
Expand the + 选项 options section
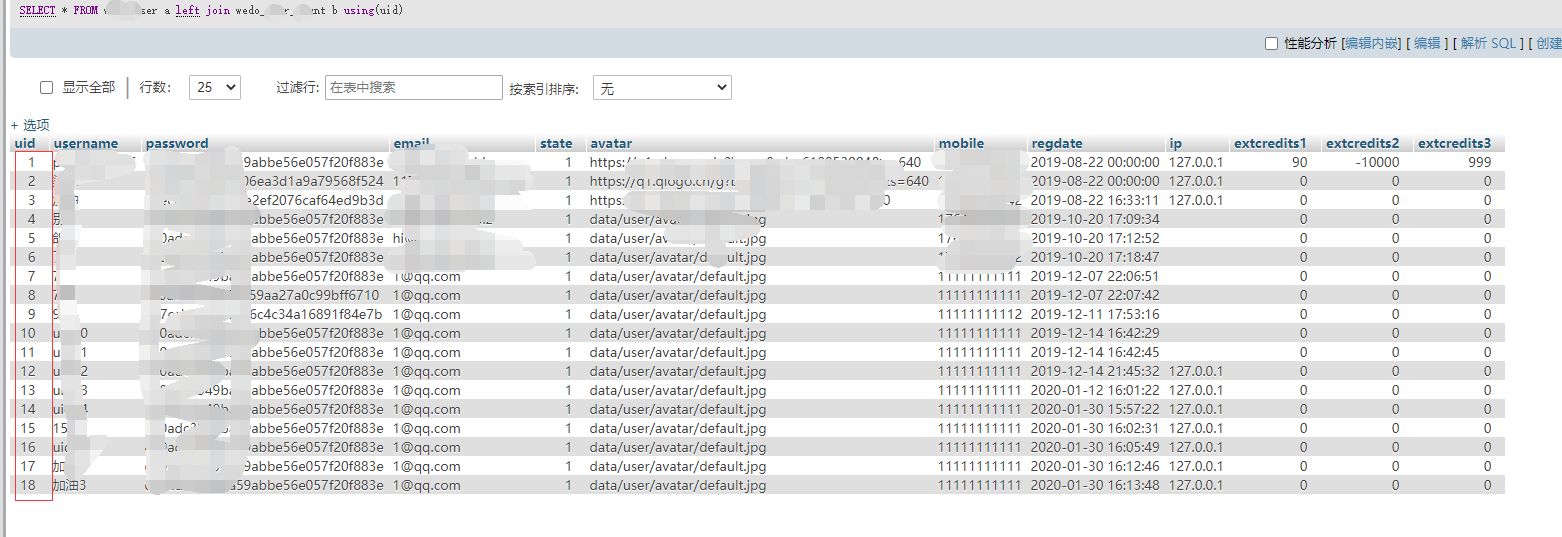tap(30, 125)
